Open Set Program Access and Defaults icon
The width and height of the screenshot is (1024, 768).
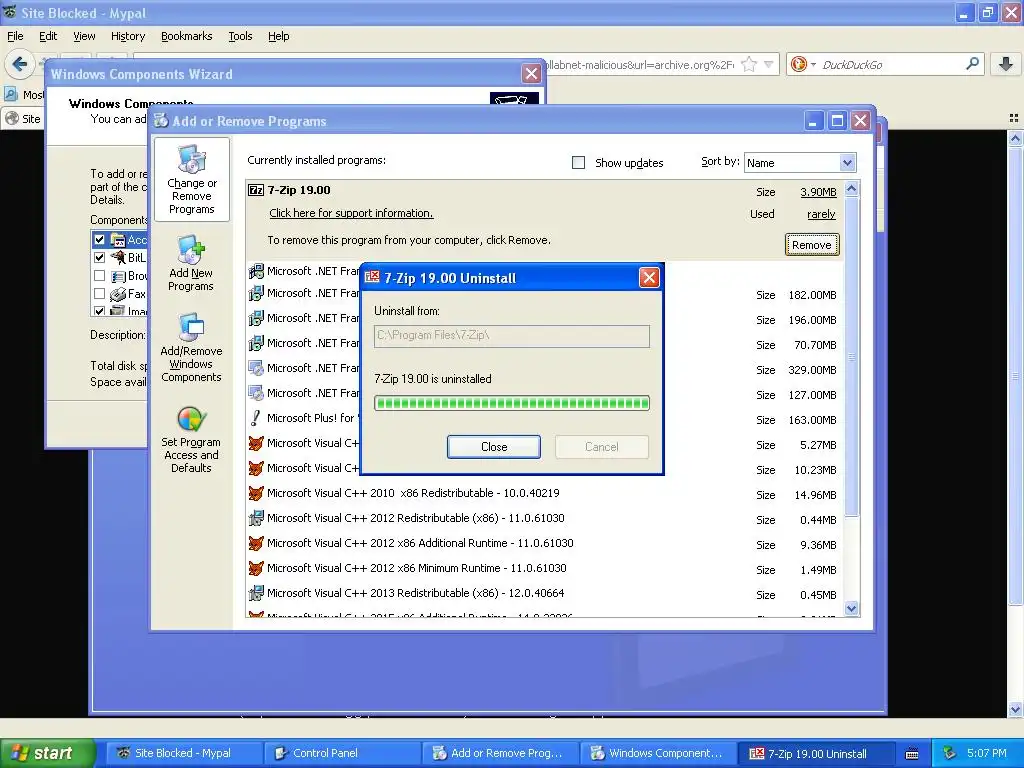click(x=191, y=440)
